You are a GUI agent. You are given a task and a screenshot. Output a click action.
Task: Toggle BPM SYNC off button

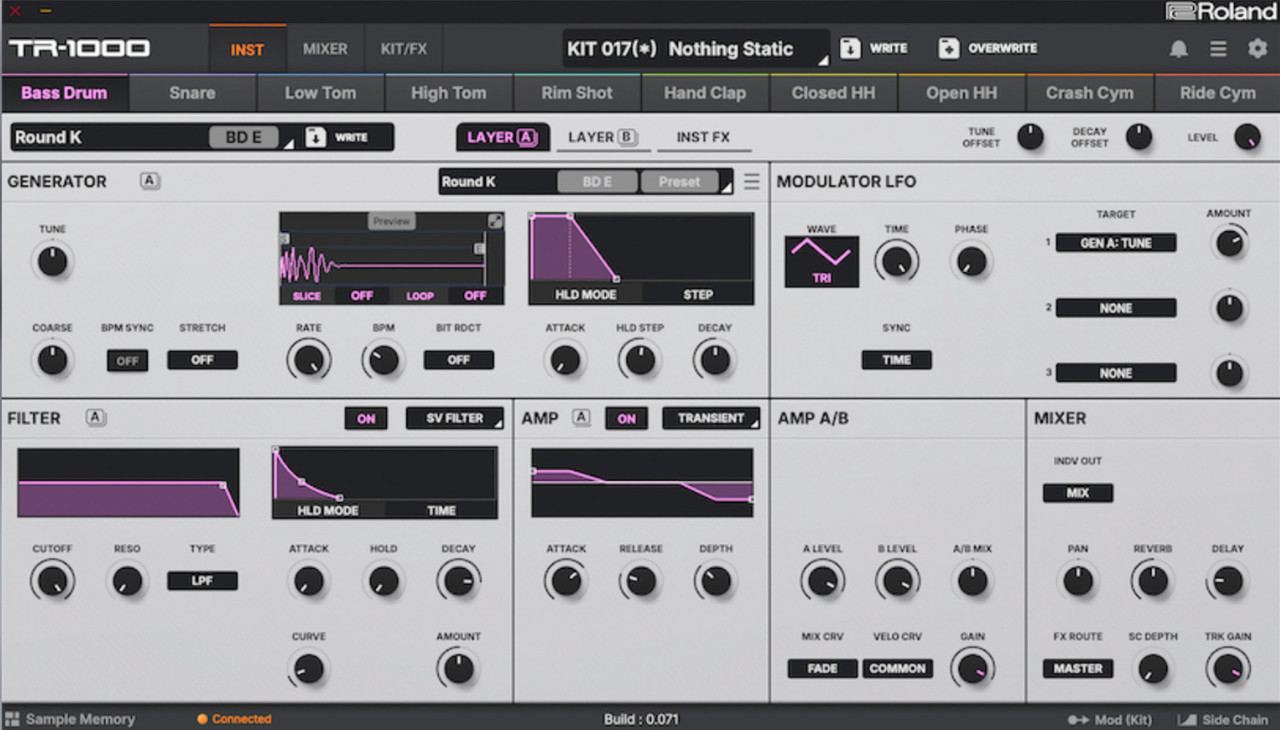(127, 361)
